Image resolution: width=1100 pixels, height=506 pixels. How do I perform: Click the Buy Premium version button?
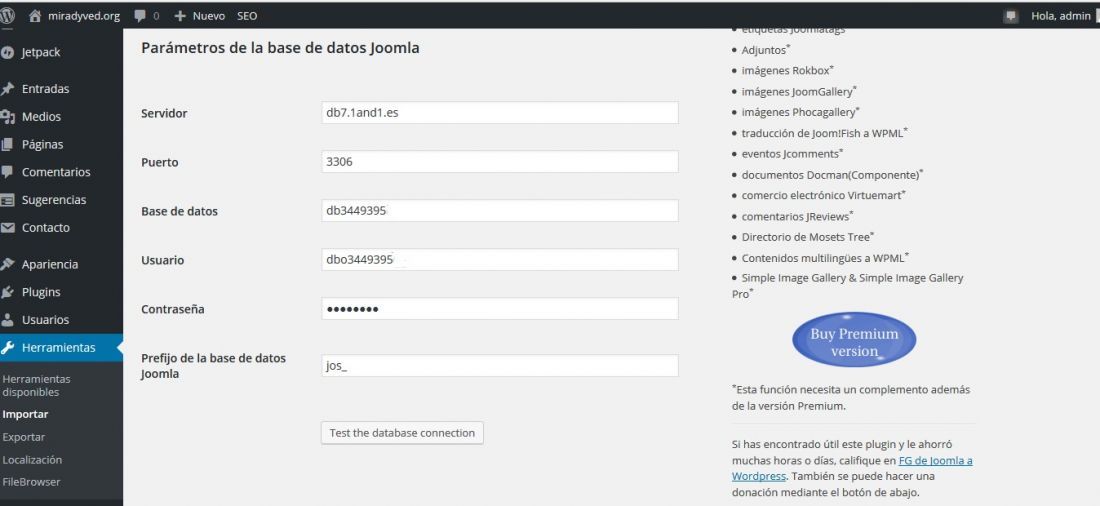(854, 340)
